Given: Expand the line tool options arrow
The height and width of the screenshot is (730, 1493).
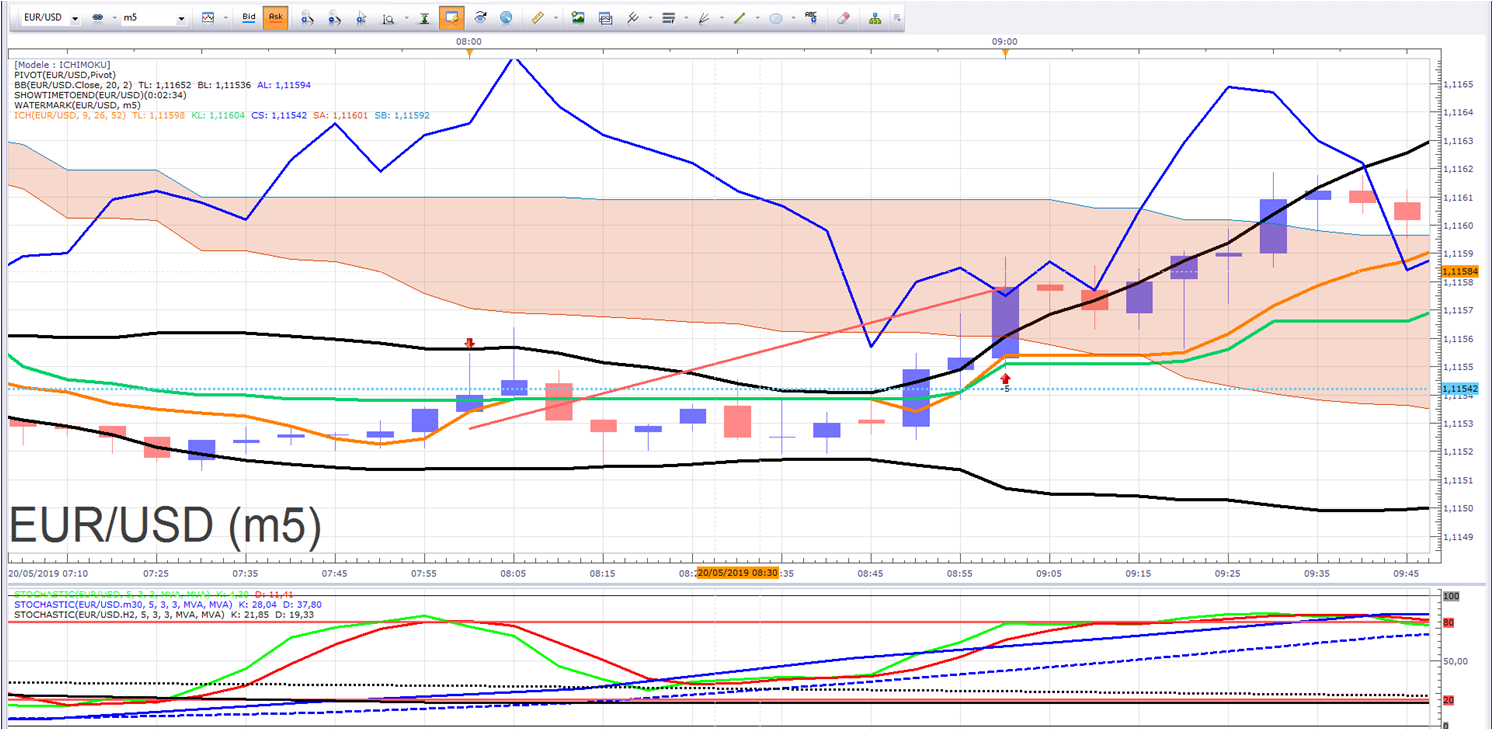Looking at the screenshot, I should [x=757, y=18].
